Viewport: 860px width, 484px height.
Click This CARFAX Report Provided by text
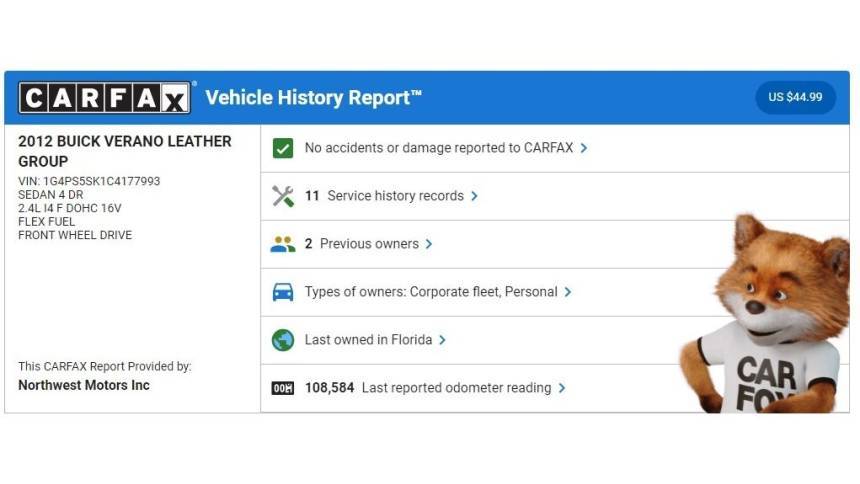coord(105,367)
